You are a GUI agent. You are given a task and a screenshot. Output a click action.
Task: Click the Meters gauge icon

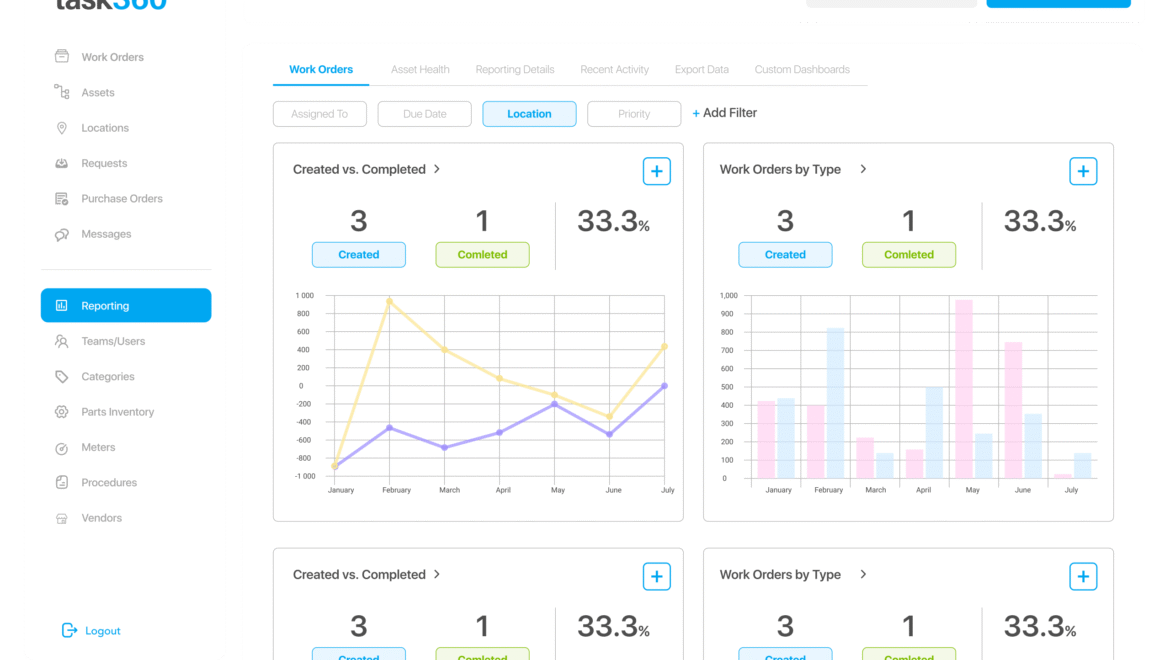tap(62, 448)
